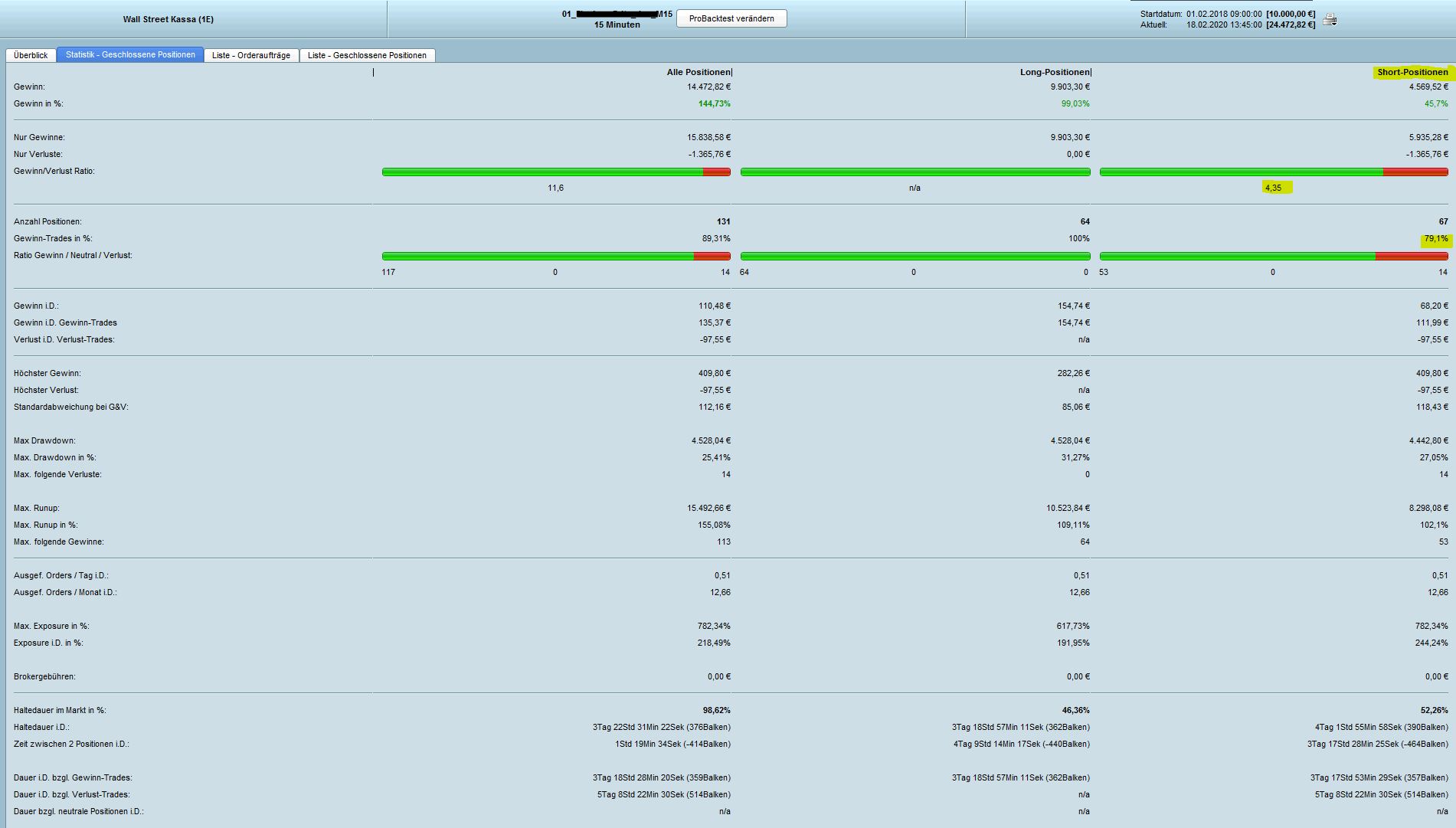Image resolution: width=1456 pixels, height=828 pixels.
Task: Select the Statistik - Geschlossene Positionen tab
Action: click(x=130, y=54)
